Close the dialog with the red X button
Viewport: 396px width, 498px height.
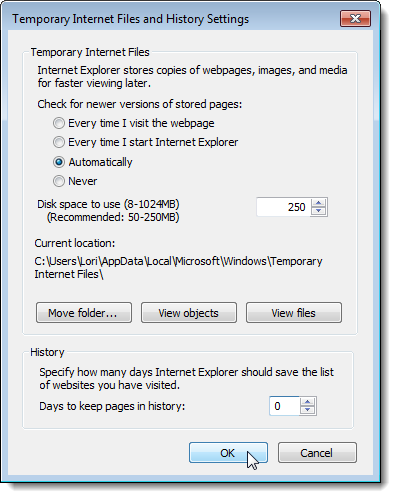(355, 18)
